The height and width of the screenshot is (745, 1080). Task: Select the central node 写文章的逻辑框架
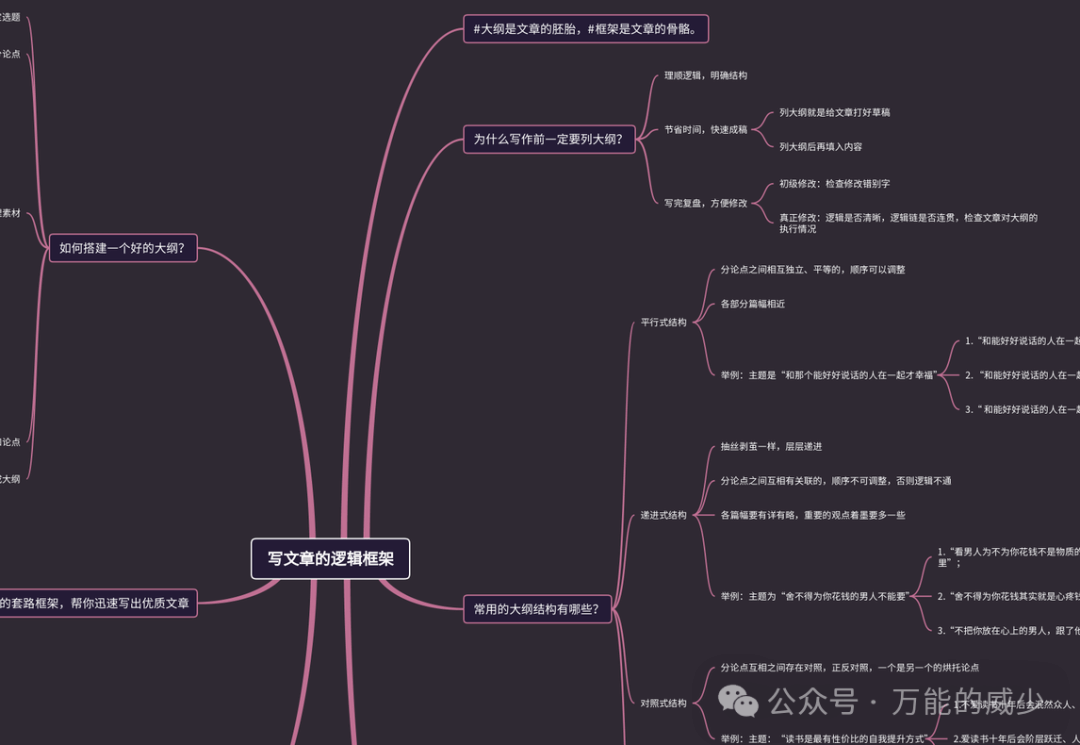click(330, 558)
